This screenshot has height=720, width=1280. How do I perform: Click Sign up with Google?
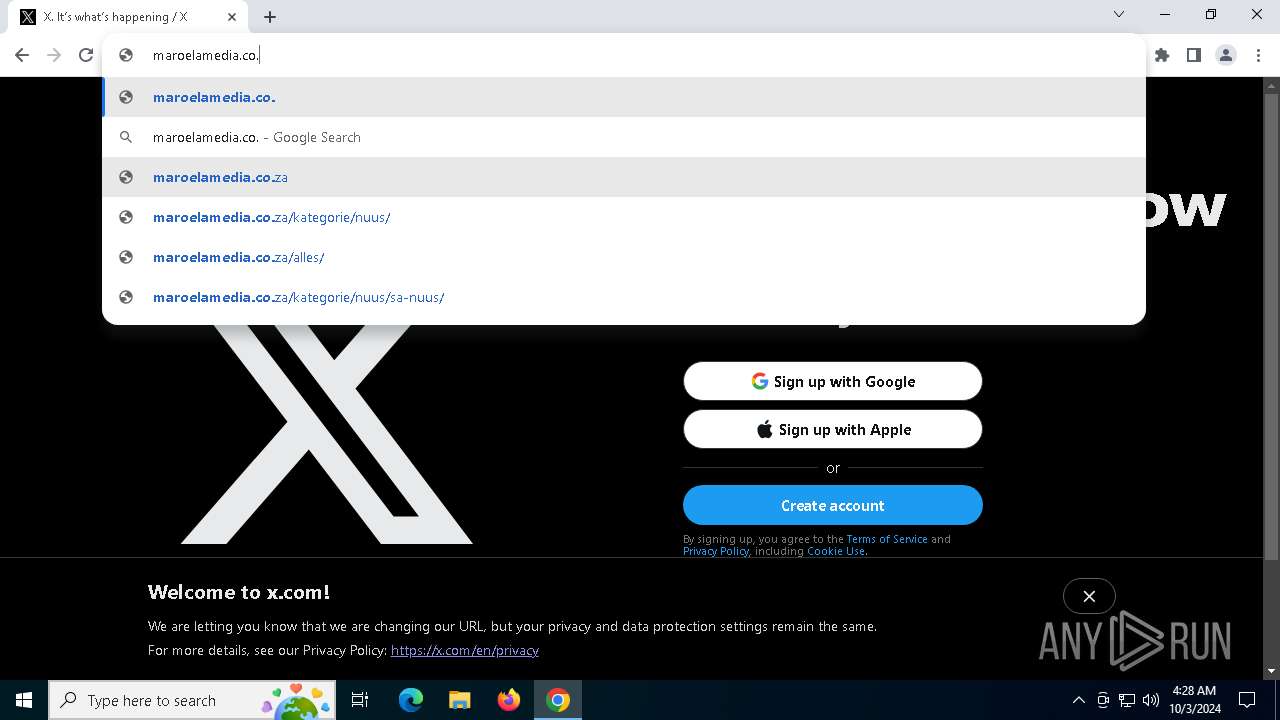point(833,381)
